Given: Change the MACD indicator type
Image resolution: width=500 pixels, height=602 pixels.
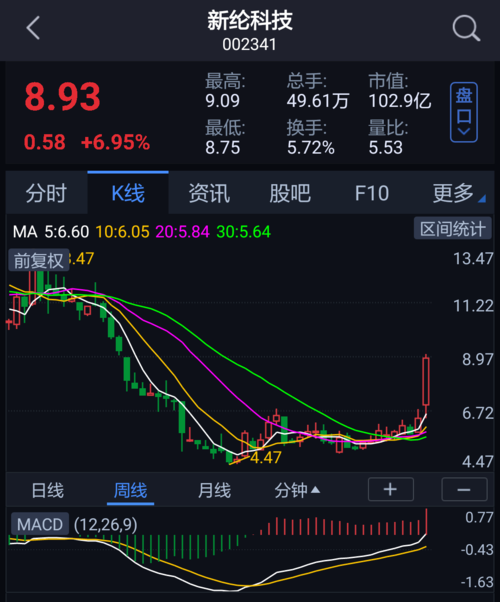Looking at the screenshot, I should tap(40, 524).
